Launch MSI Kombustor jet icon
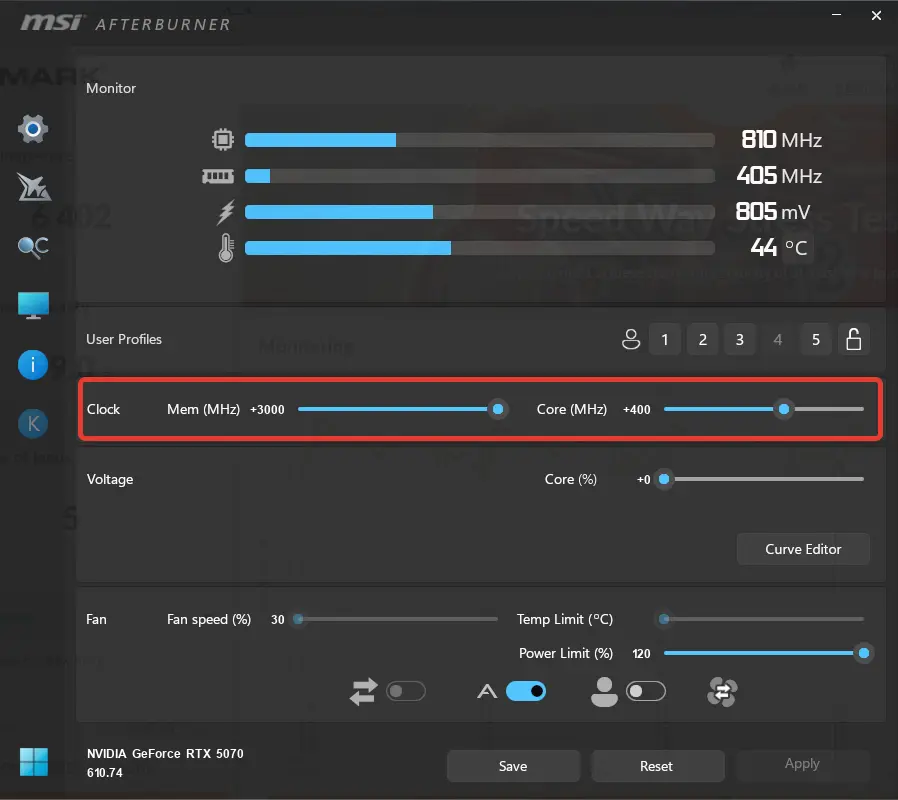 (33, 187)
